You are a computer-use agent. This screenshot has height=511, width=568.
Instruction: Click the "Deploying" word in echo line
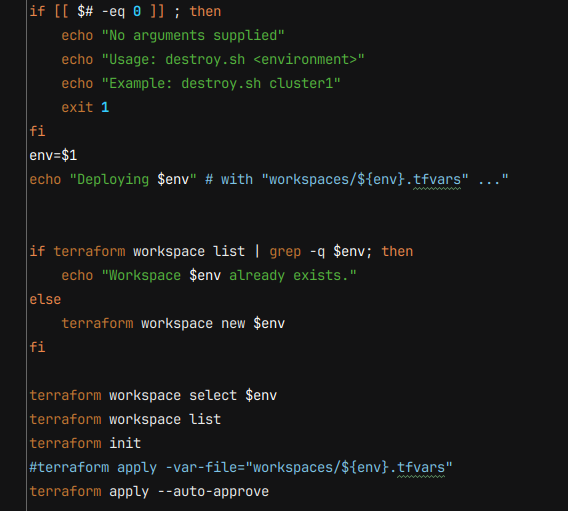pyautogui.click(x=113, y=180)
